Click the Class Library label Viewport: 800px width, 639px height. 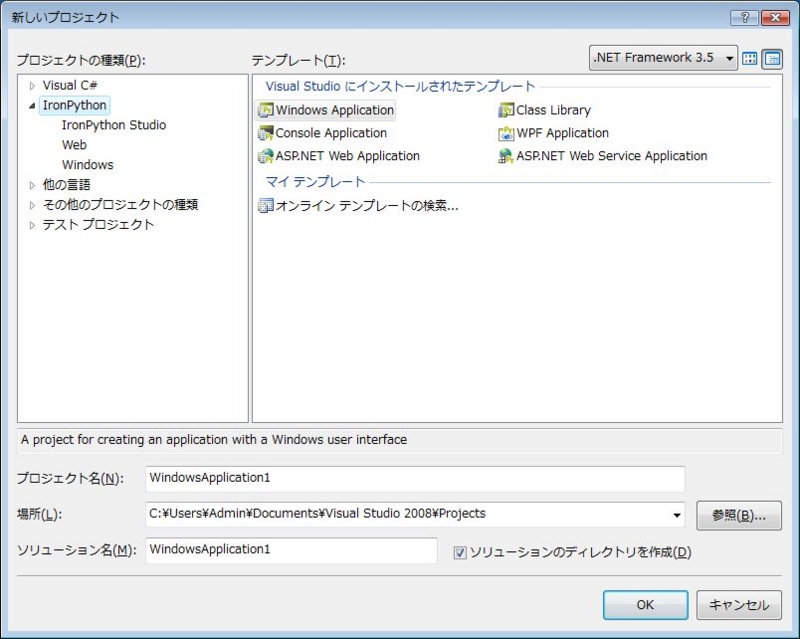point(553,110)
